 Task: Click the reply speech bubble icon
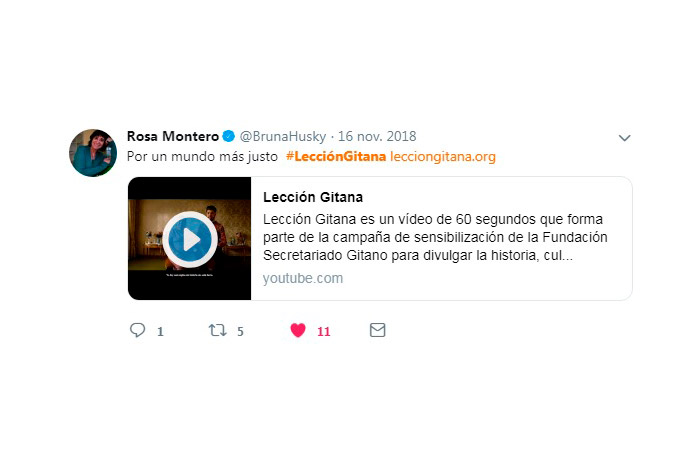point(138,330)
